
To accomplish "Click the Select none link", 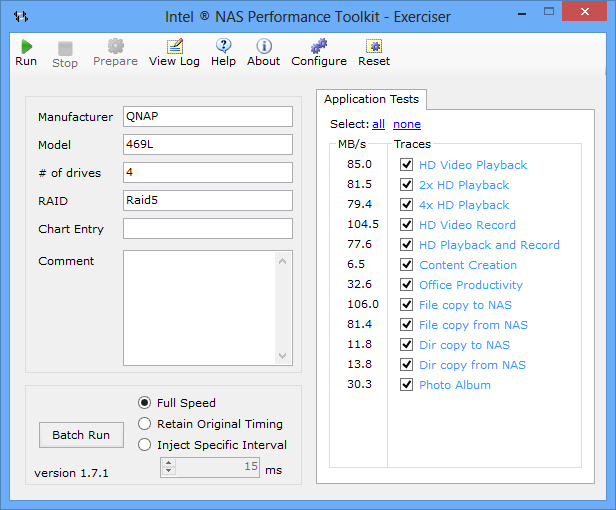I will point(407,124).
